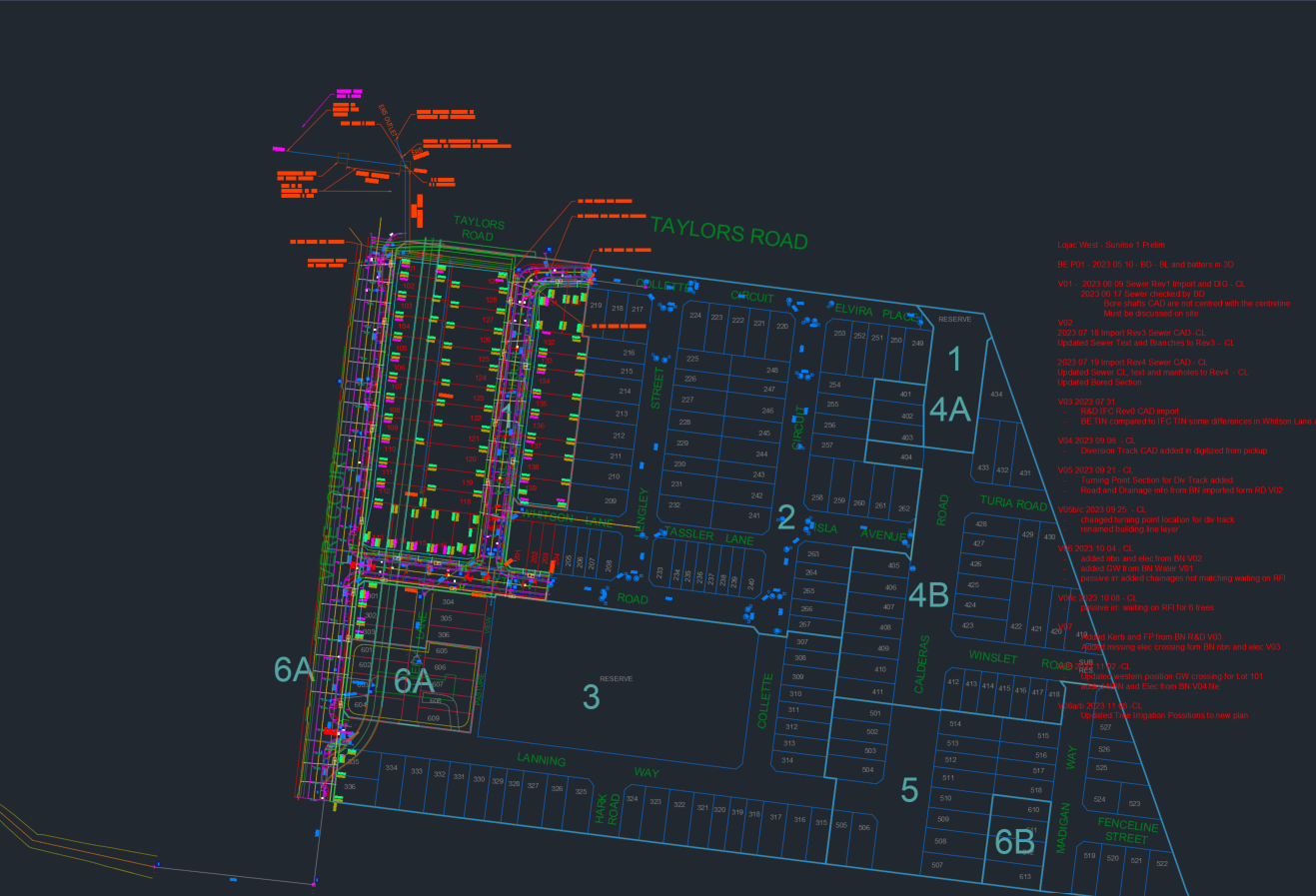
Task: Click the large stage 3 number
Action: coord(592,697)
